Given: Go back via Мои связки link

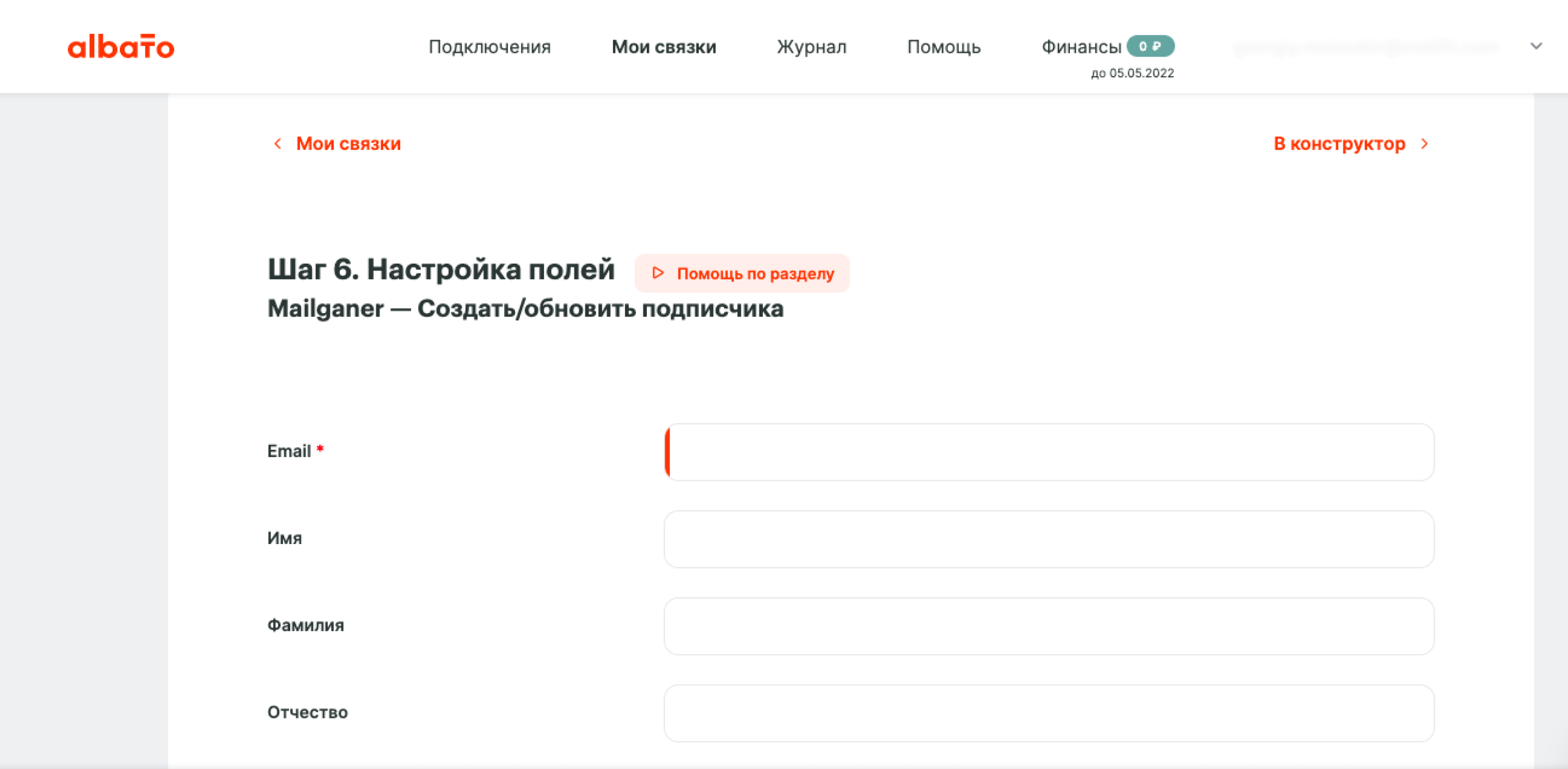Looking at the screenshot, I should [348, 144].
